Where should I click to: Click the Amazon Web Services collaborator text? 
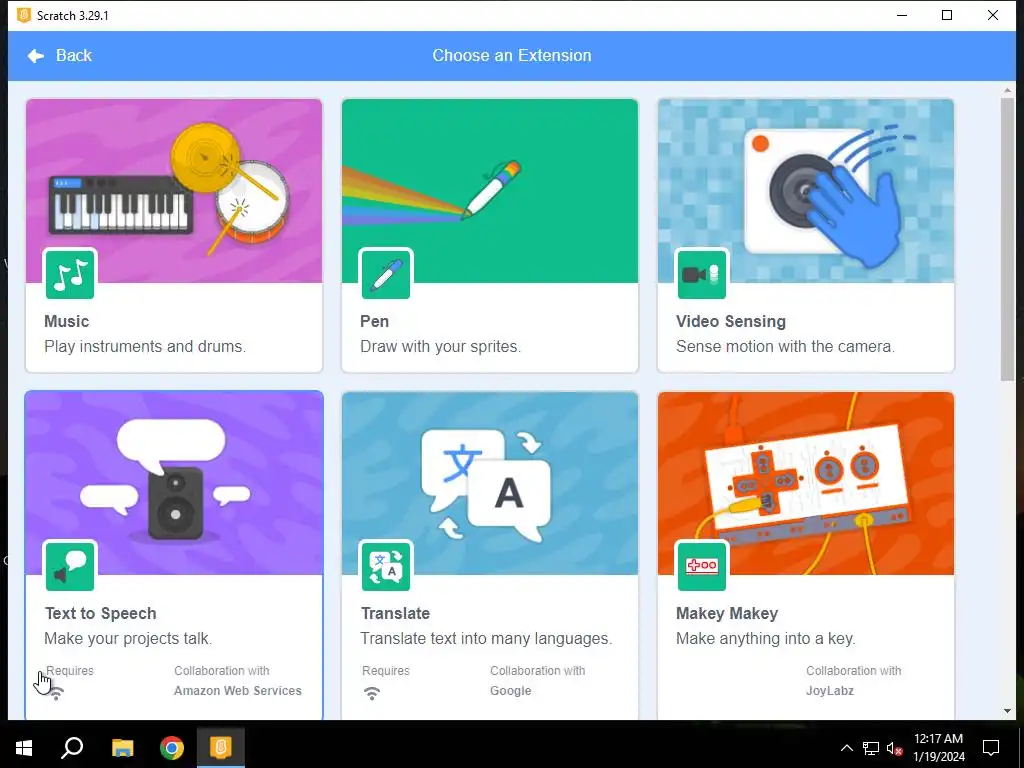238,690
